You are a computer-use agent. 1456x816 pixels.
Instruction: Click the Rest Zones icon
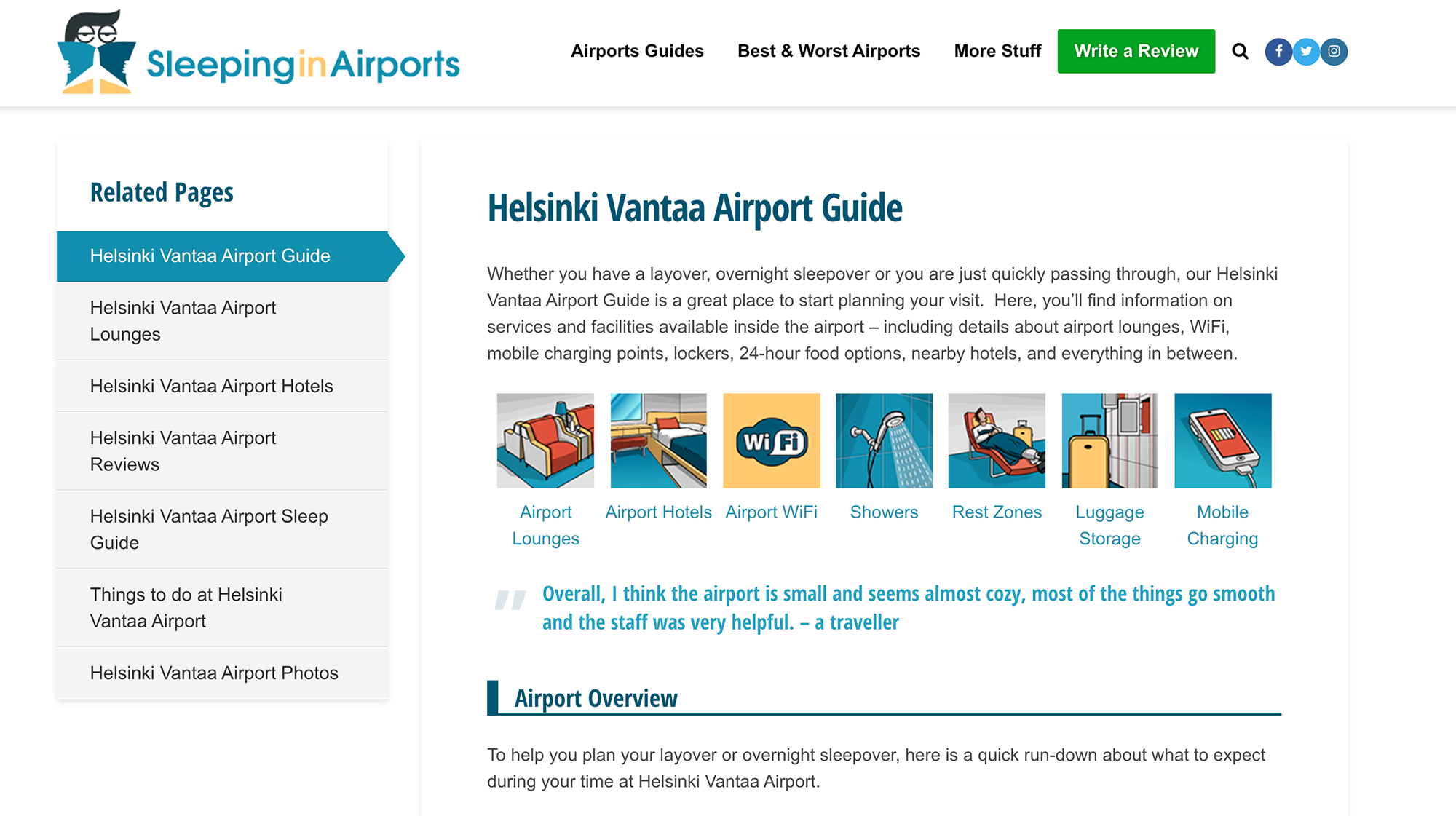tap(997, 440)
